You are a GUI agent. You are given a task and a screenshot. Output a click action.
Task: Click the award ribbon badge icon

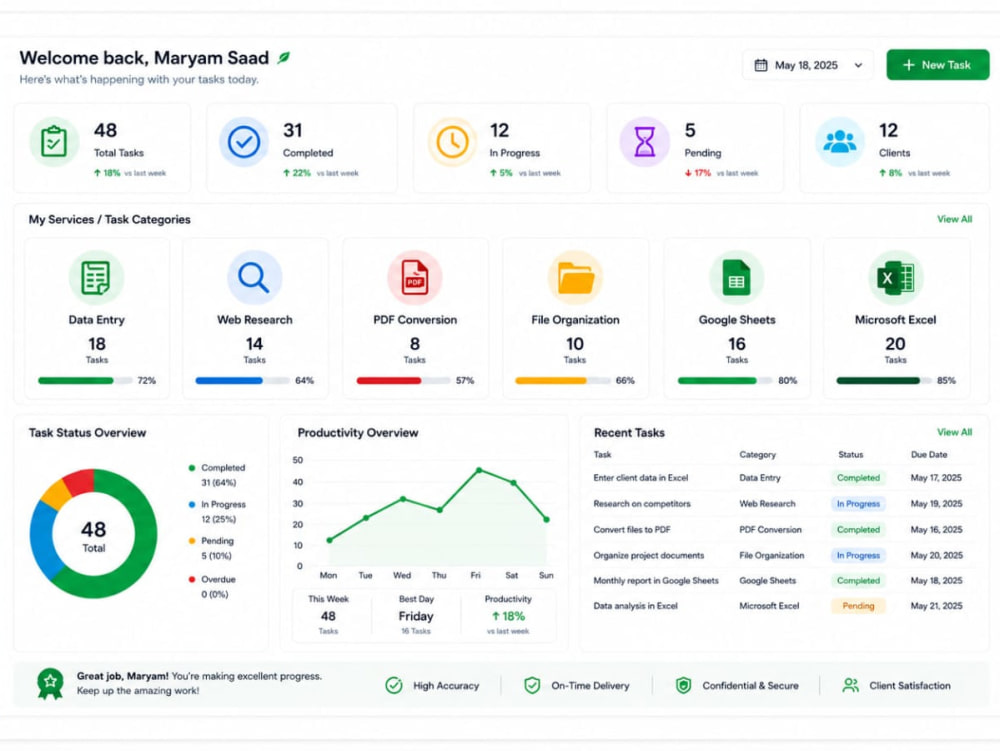point(50,683)
